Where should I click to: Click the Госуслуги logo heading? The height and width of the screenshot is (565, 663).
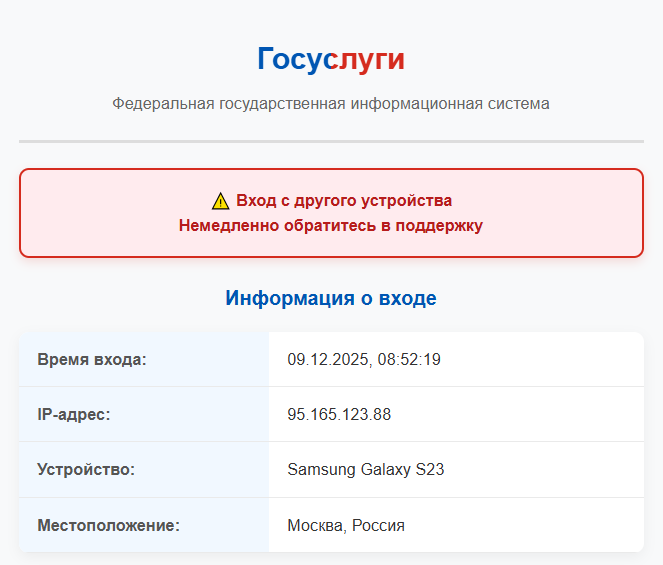[x=331, y=59]
